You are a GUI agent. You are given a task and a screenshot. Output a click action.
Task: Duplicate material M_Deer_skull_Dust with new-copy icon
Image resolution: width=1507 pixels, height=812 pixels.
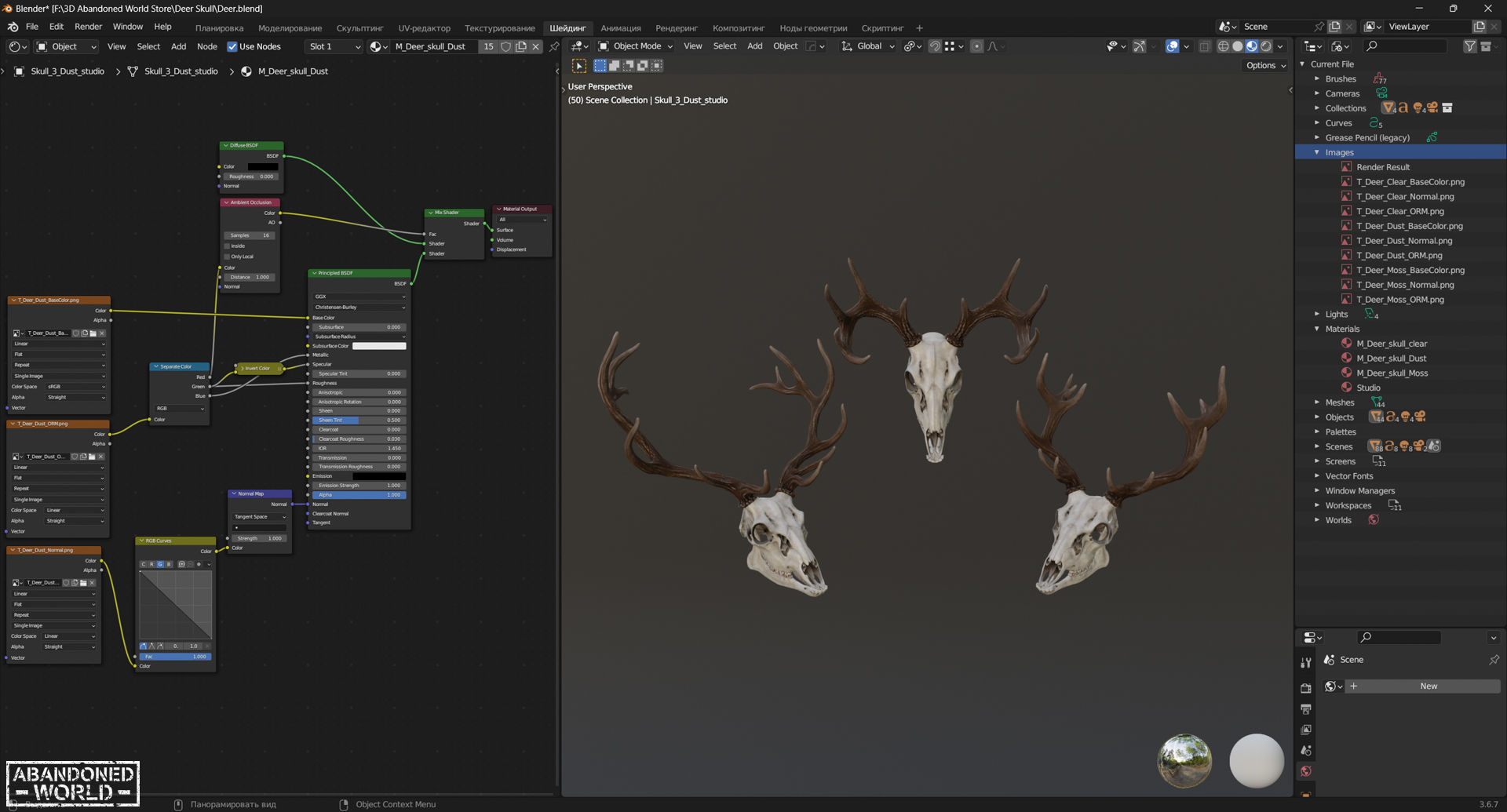tap(521, 46)
